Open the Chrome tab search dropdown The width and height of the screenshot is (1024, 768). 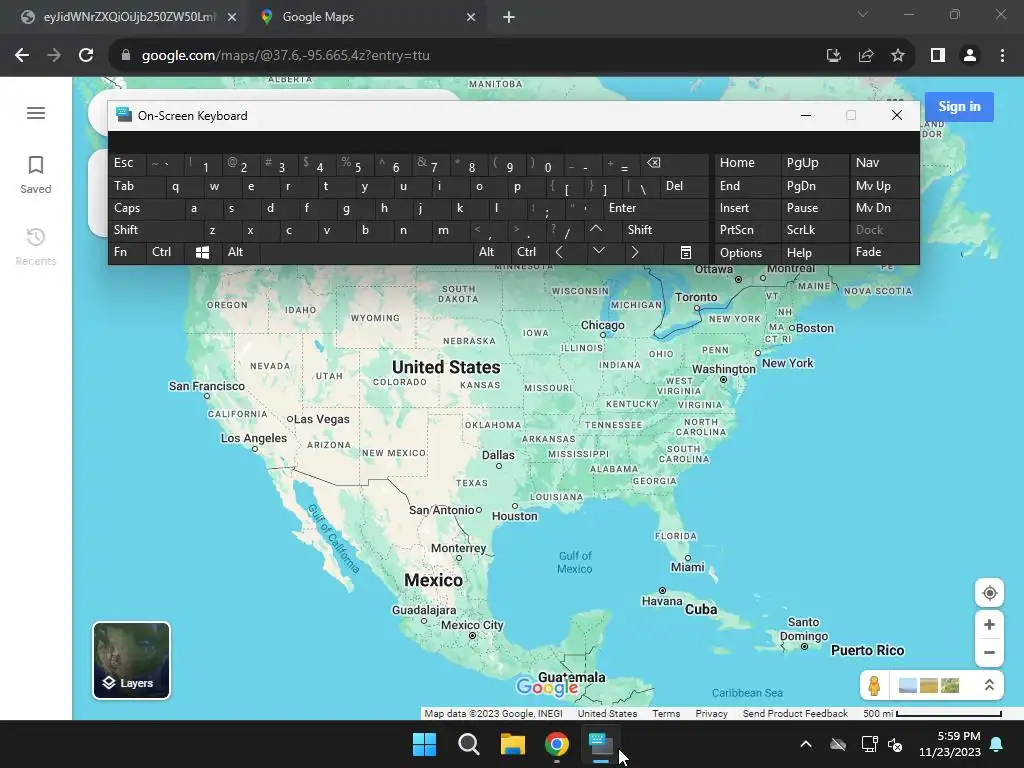[863, 14]
